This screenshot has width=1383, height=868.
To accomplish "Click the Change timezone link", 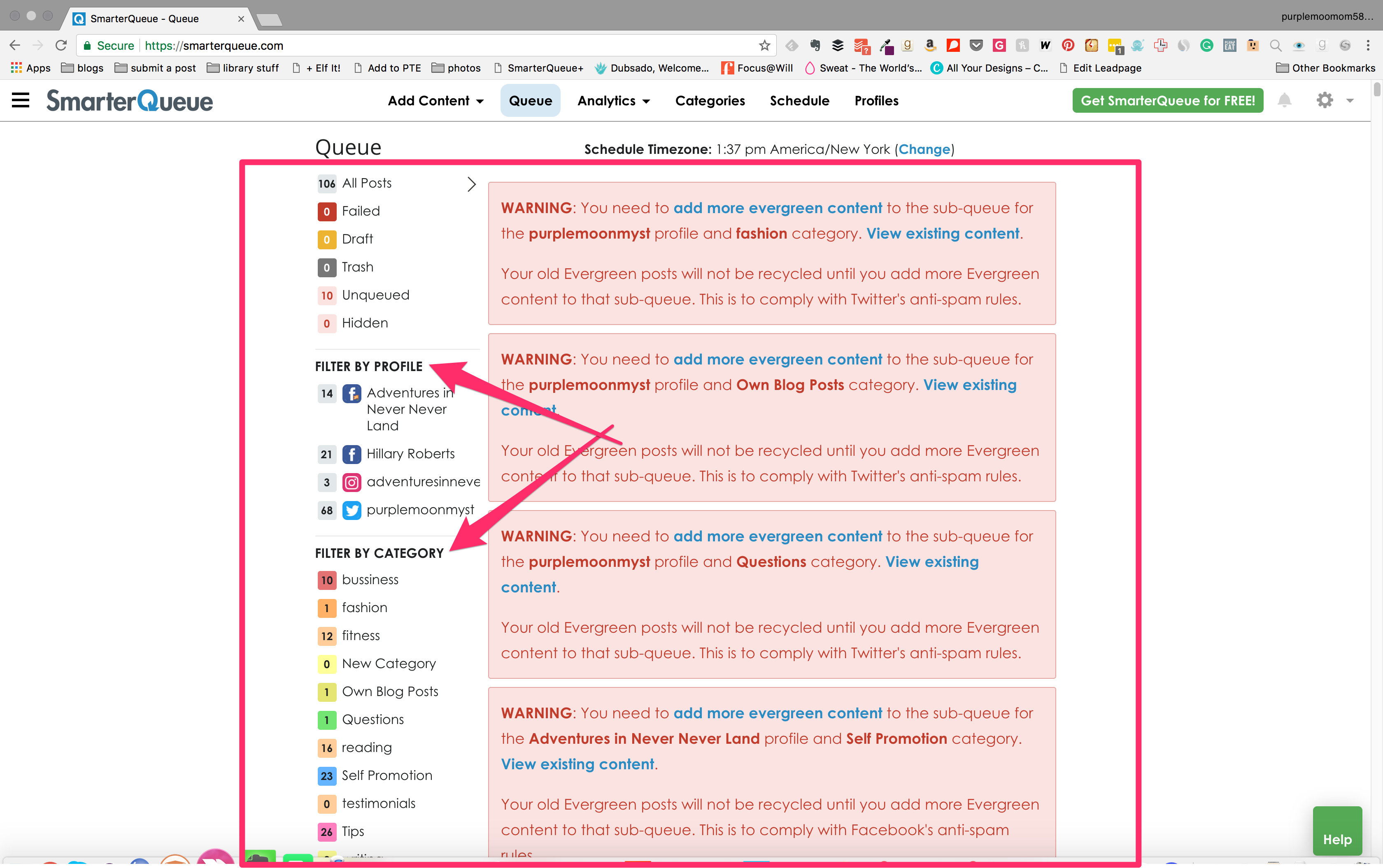I will point(924,149).
